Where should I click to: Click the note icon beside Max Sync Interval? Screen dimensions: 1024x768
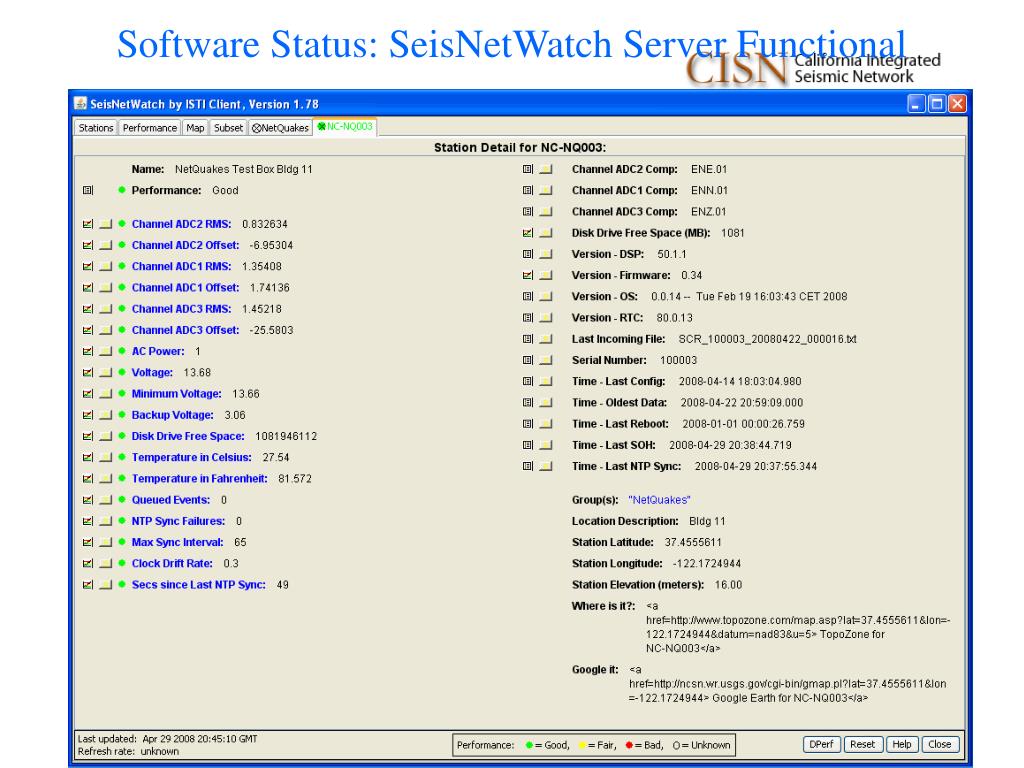(106, 542)
